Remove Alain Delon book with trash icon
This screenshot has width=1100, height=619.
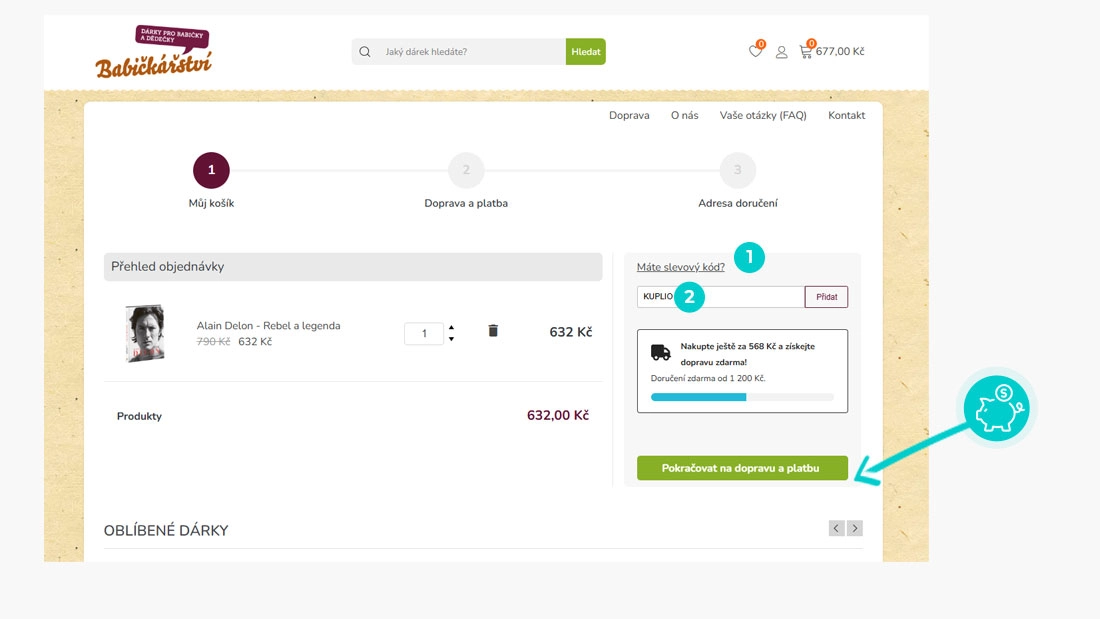(493, 331)
